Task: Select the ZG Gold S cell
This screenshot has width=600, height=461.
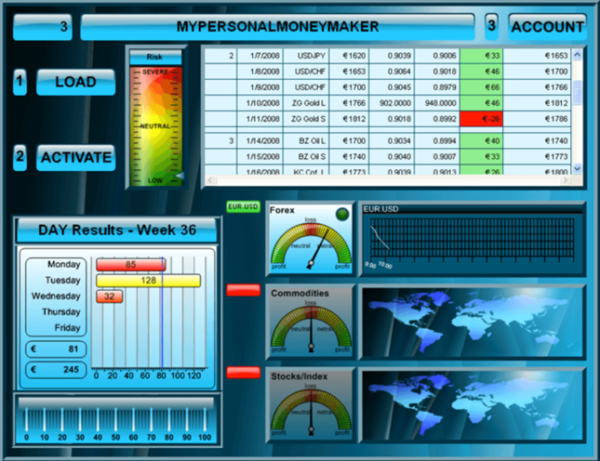Action: [306, 119]
